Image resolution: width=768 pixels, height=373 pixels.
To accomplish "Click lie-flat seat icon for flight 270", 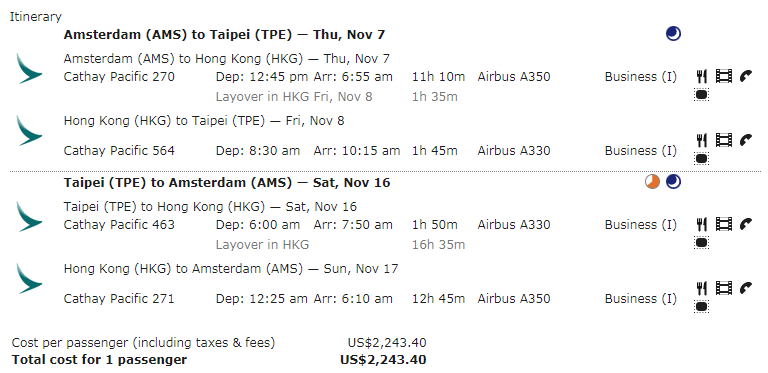I will [701, 94].
